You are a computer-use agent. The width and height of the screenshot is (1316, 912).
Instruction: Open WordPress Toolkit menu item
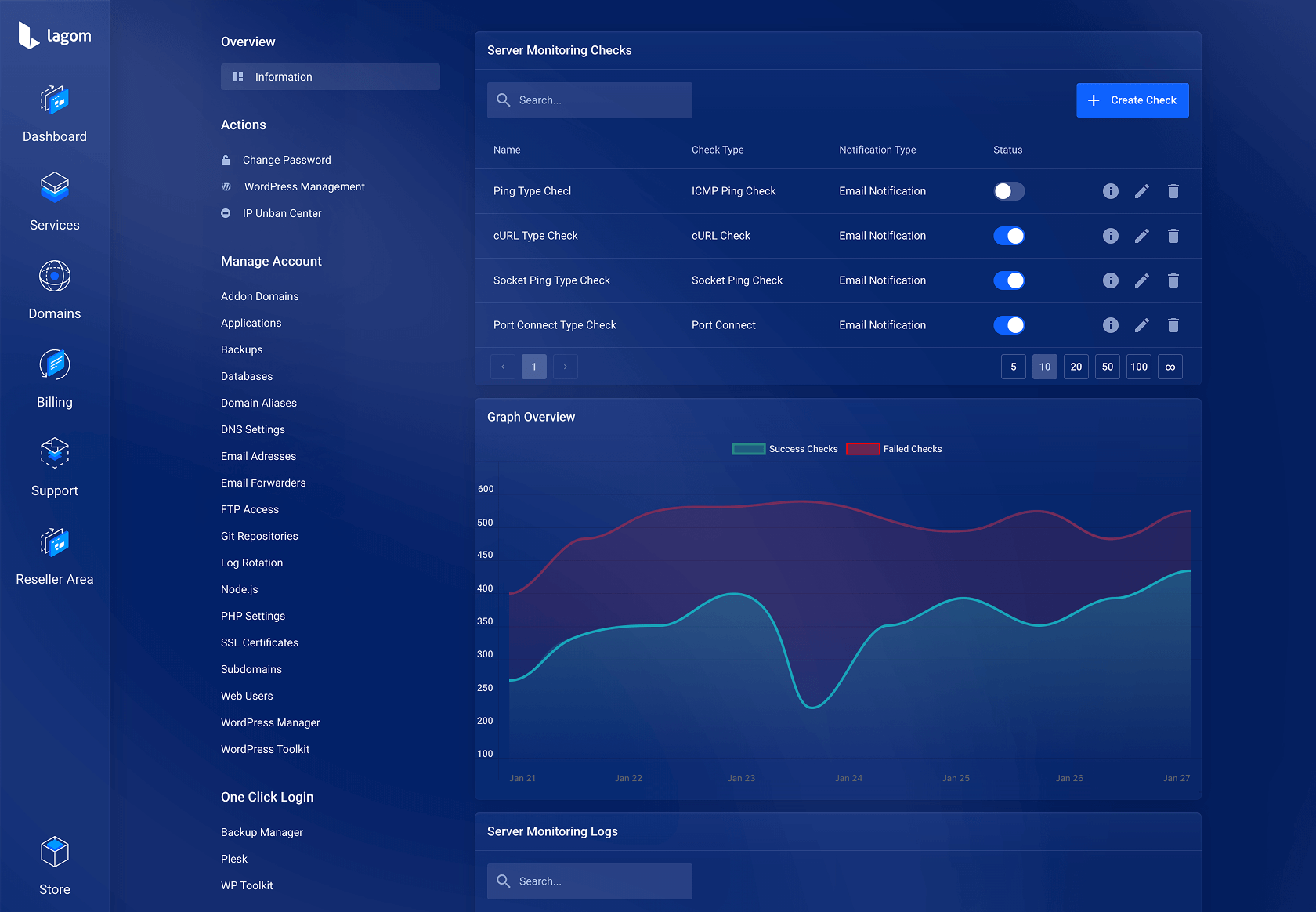coord(266,749)
